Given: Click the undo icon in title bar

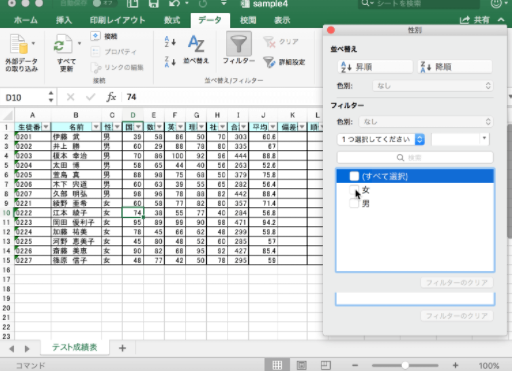Looking at the screenshot, I should coord(174,4).
